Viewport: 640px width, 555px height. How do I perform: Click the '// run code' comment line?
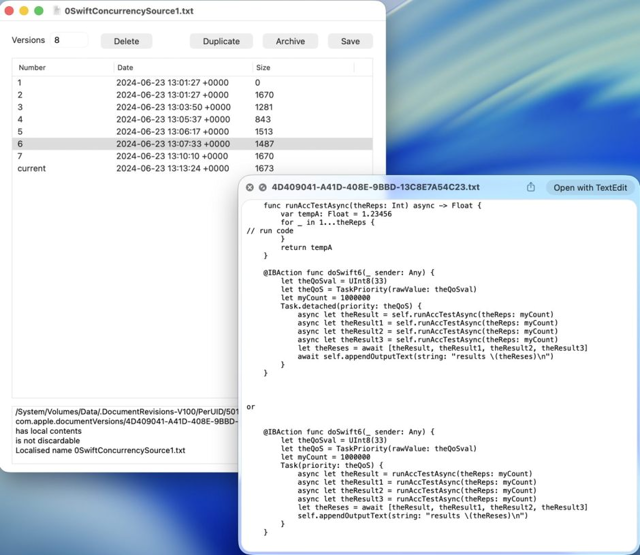click(x=270, y=231)
